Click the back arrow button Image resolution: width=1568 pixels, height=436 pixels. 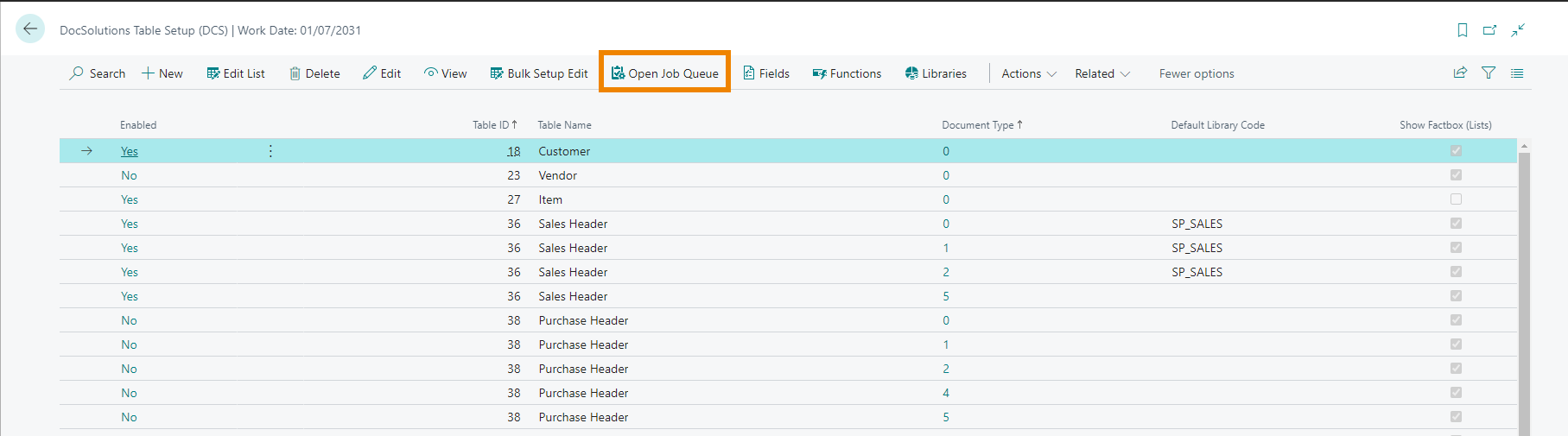(30, 28)
